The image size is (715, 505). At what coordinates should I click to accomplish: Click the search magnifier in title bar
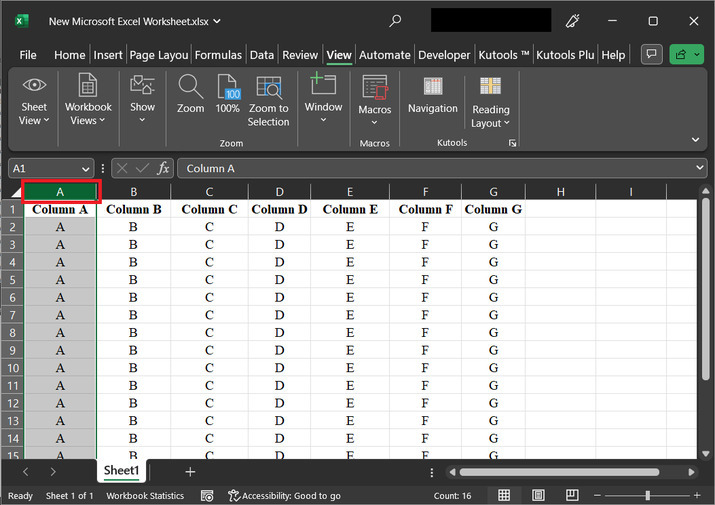click(x=395, y=20)
